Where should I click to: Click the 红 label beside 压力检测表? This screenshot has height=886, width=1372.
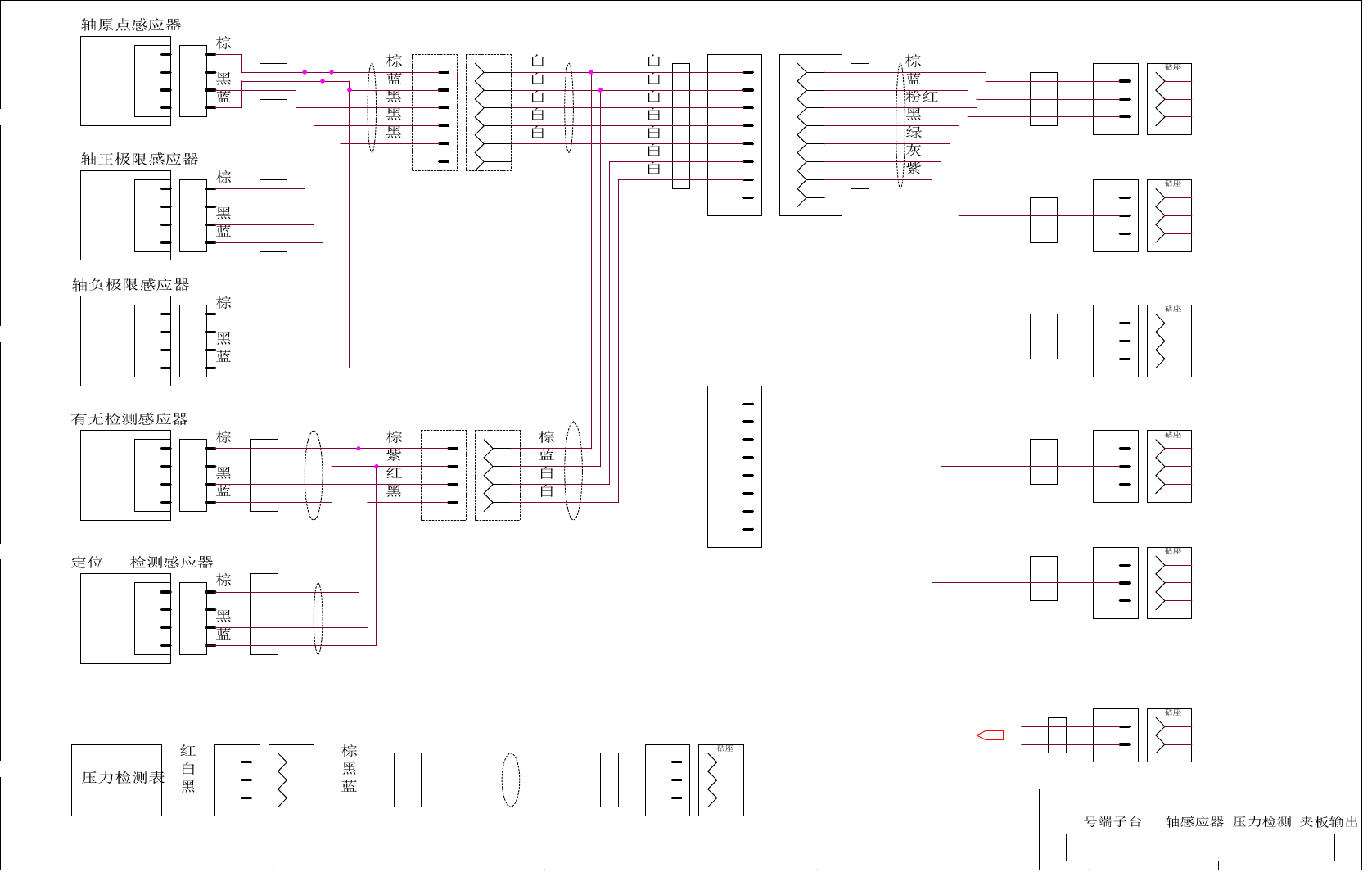[x=188, y=751]
